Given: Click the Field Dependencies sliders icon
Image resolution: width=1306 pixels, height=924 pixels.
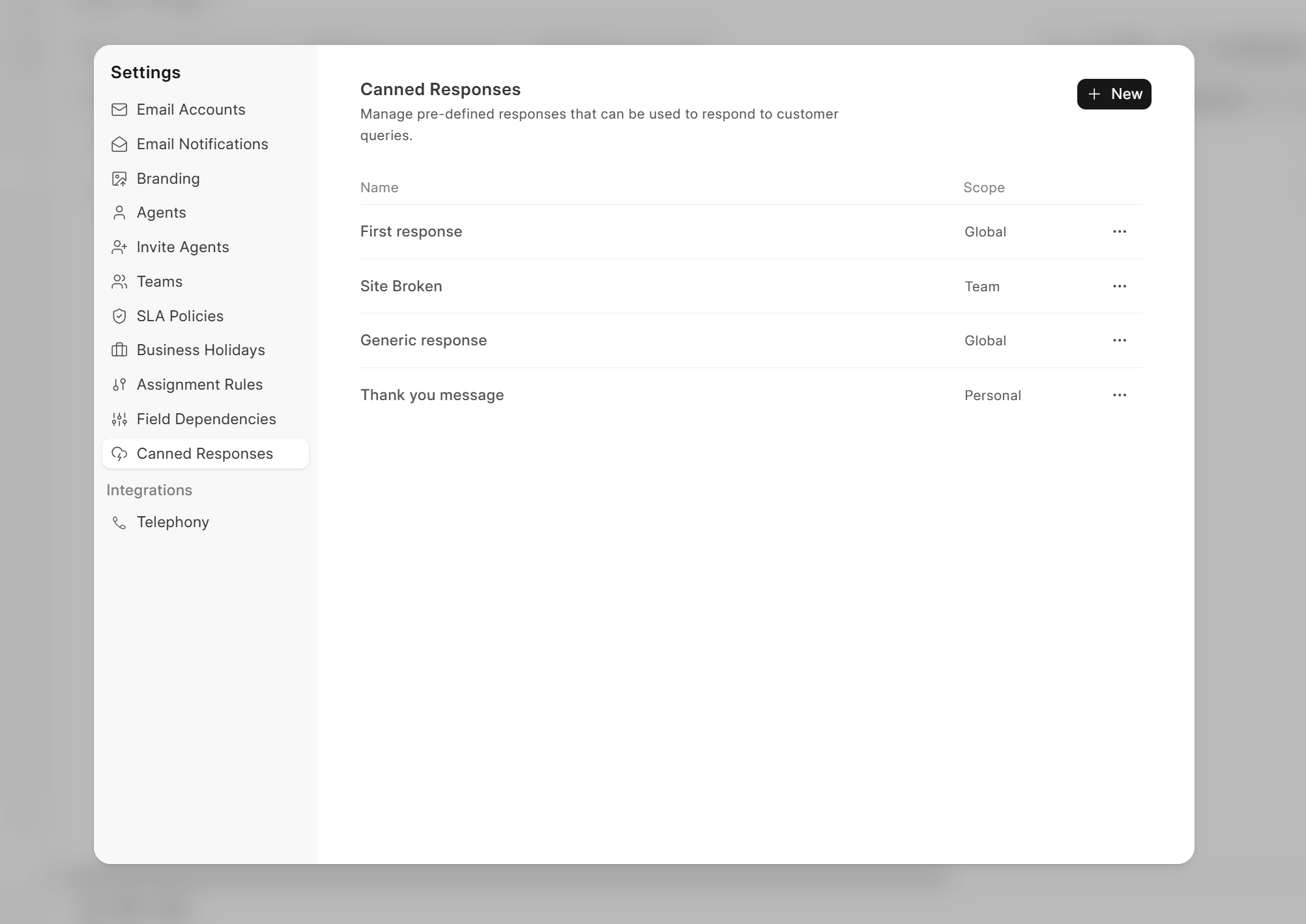Looking at the screenshot, I should tap(119, 419).
